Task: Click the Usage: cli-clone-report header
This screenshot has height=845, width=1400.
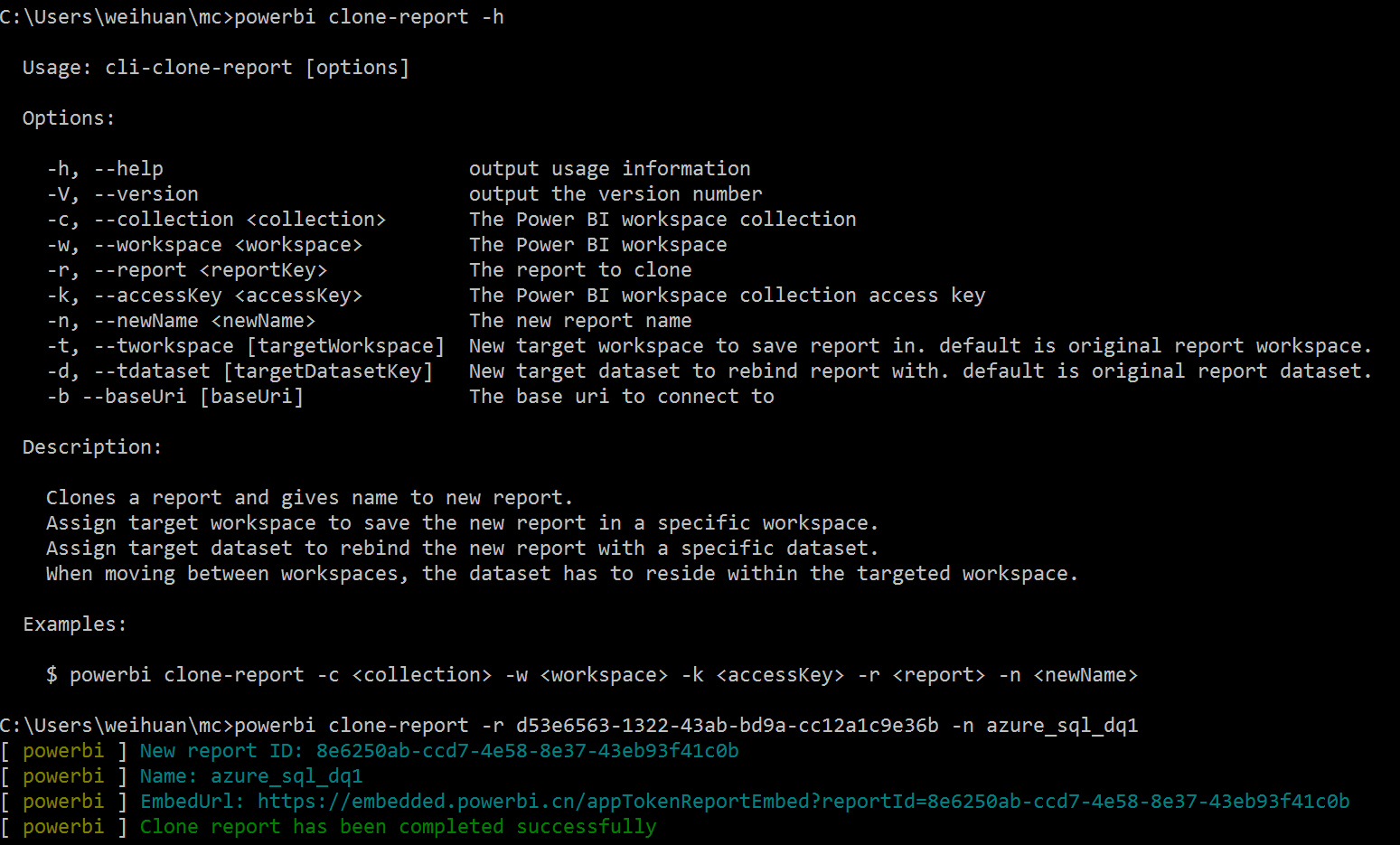Action: [217, 66]
